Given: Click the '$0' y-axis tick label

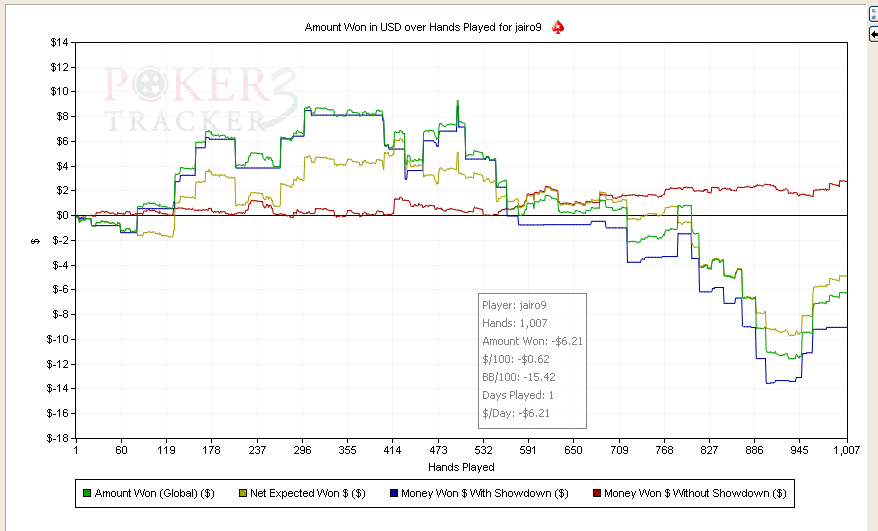Looking at the screenshot, I should (x=62, y=215).
